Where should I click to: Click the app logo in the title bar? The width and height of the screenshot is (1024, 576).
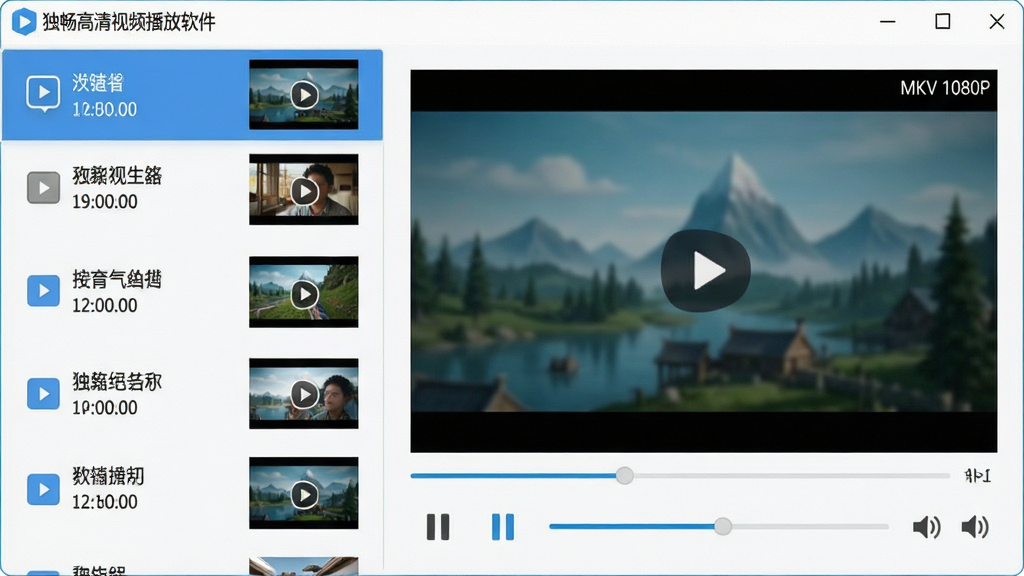click(24, 22)
